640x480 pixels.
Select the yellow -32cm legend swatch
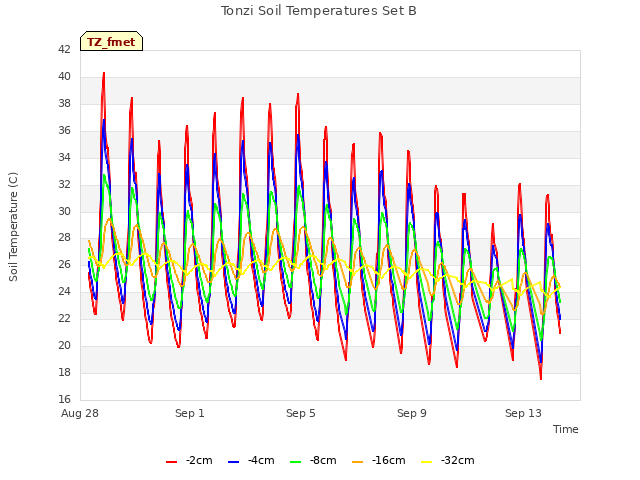427,462
